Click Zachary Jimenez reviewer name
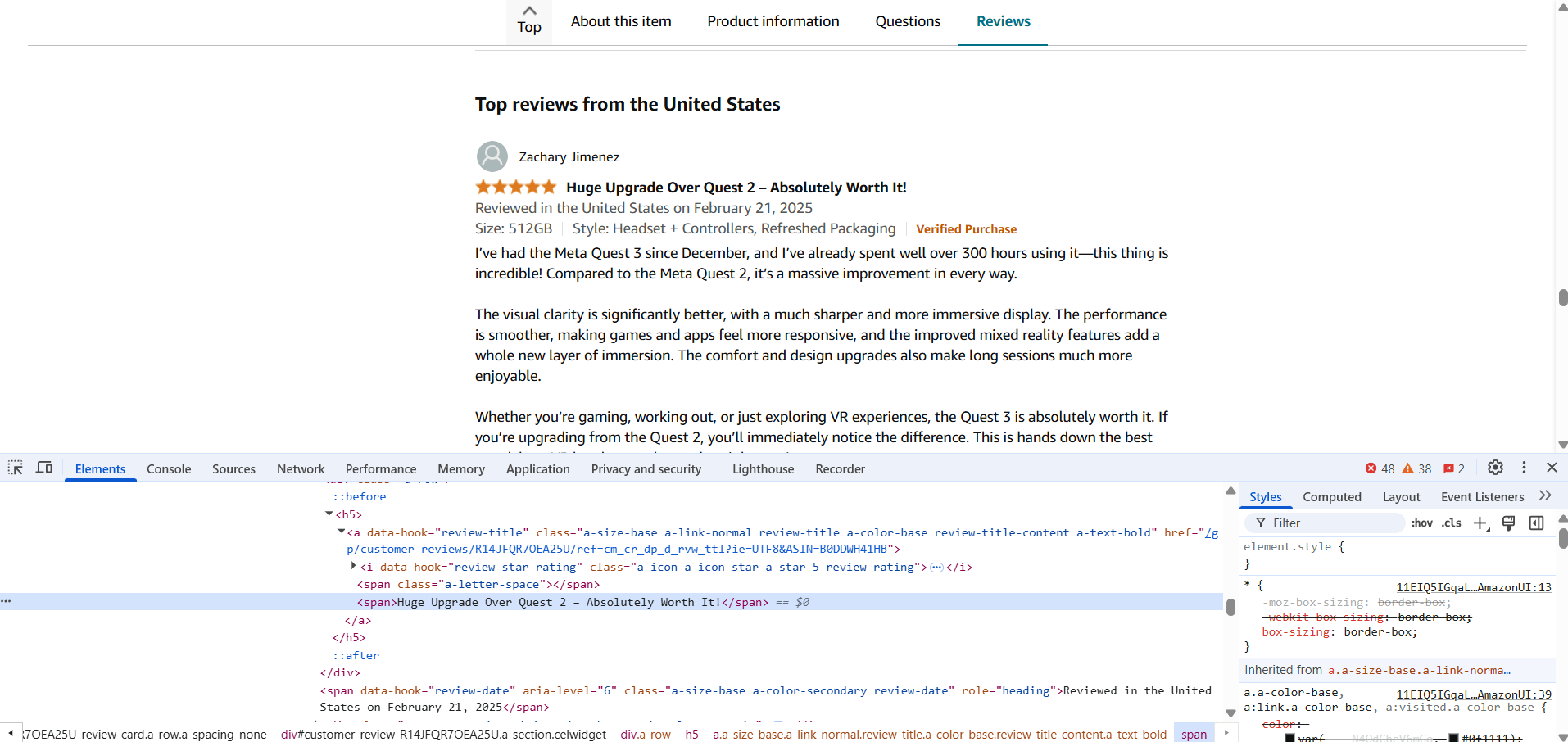 [x=569, y=156]
